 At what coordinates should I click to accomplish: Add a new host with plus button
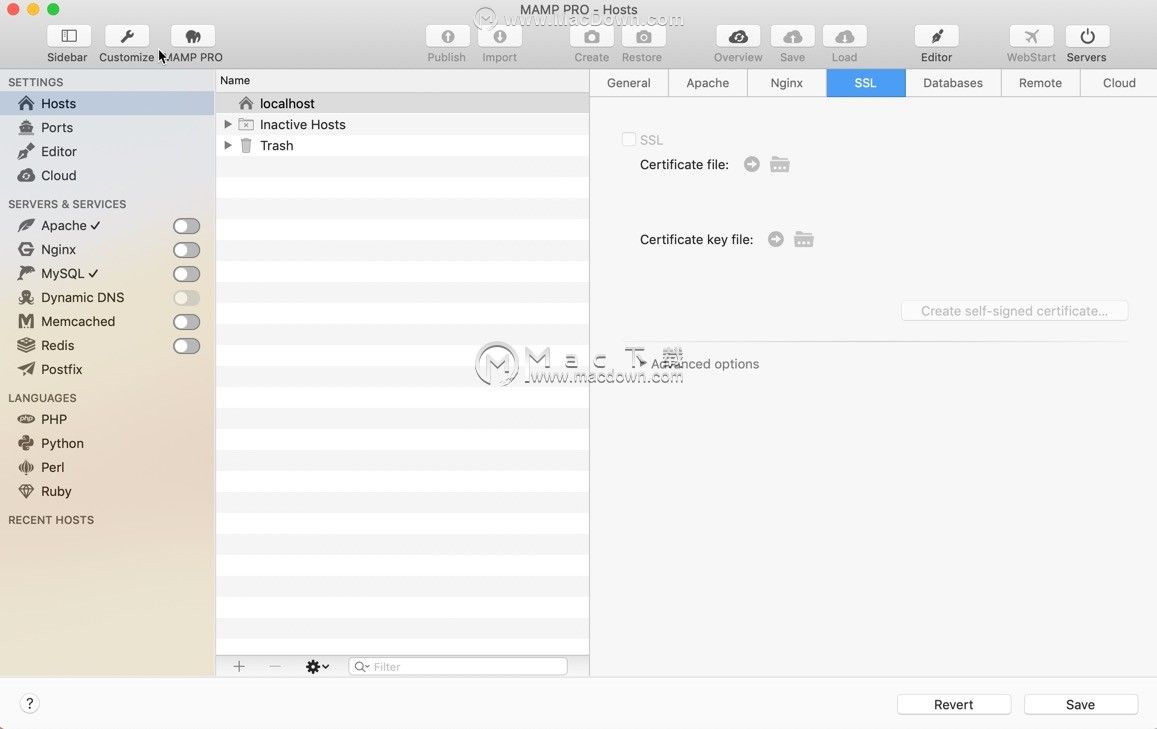click(x=239, y=666)
